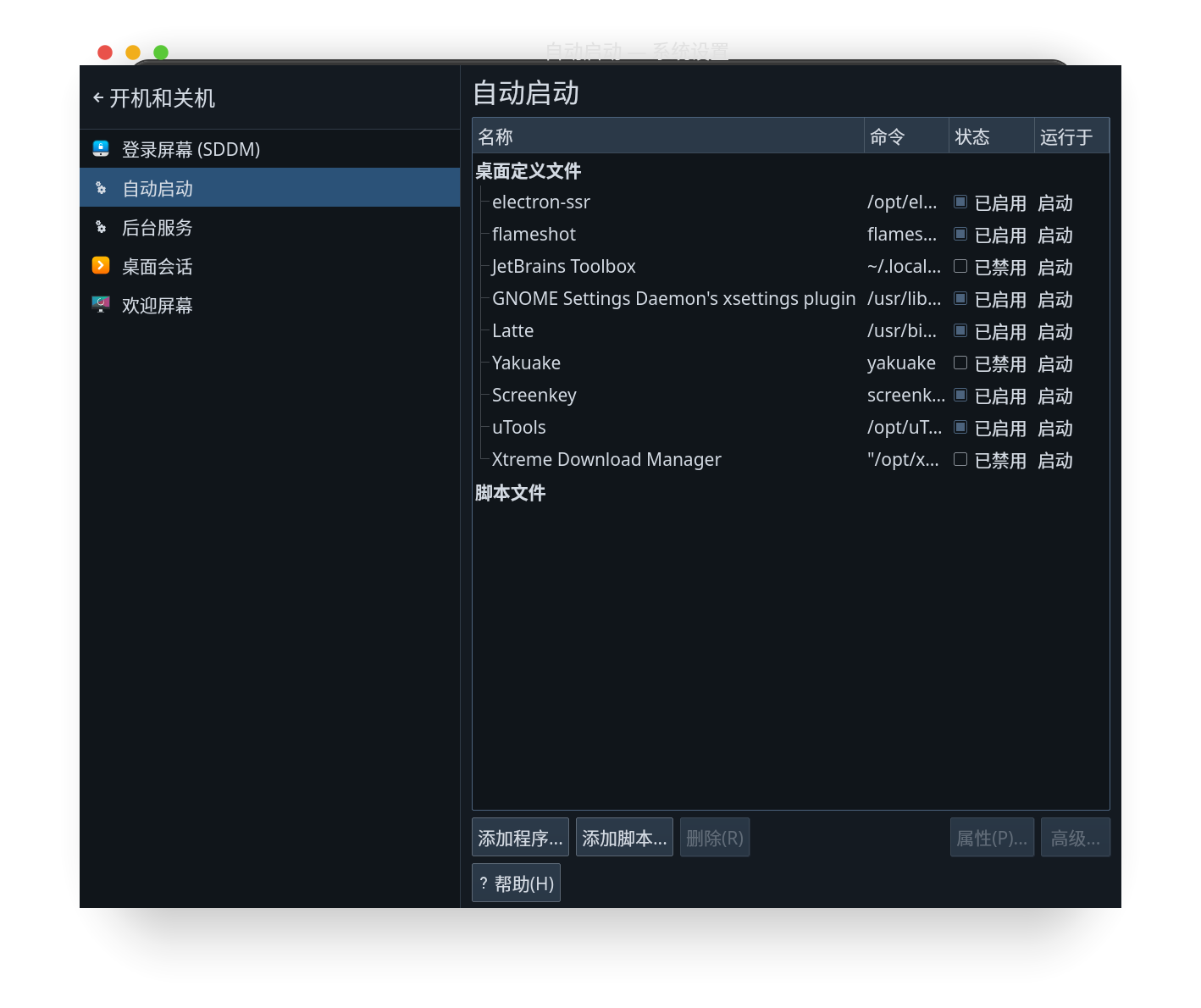Click the orange 桌面会话 icon
The image size is (1201, 1008).
point(101,265)
